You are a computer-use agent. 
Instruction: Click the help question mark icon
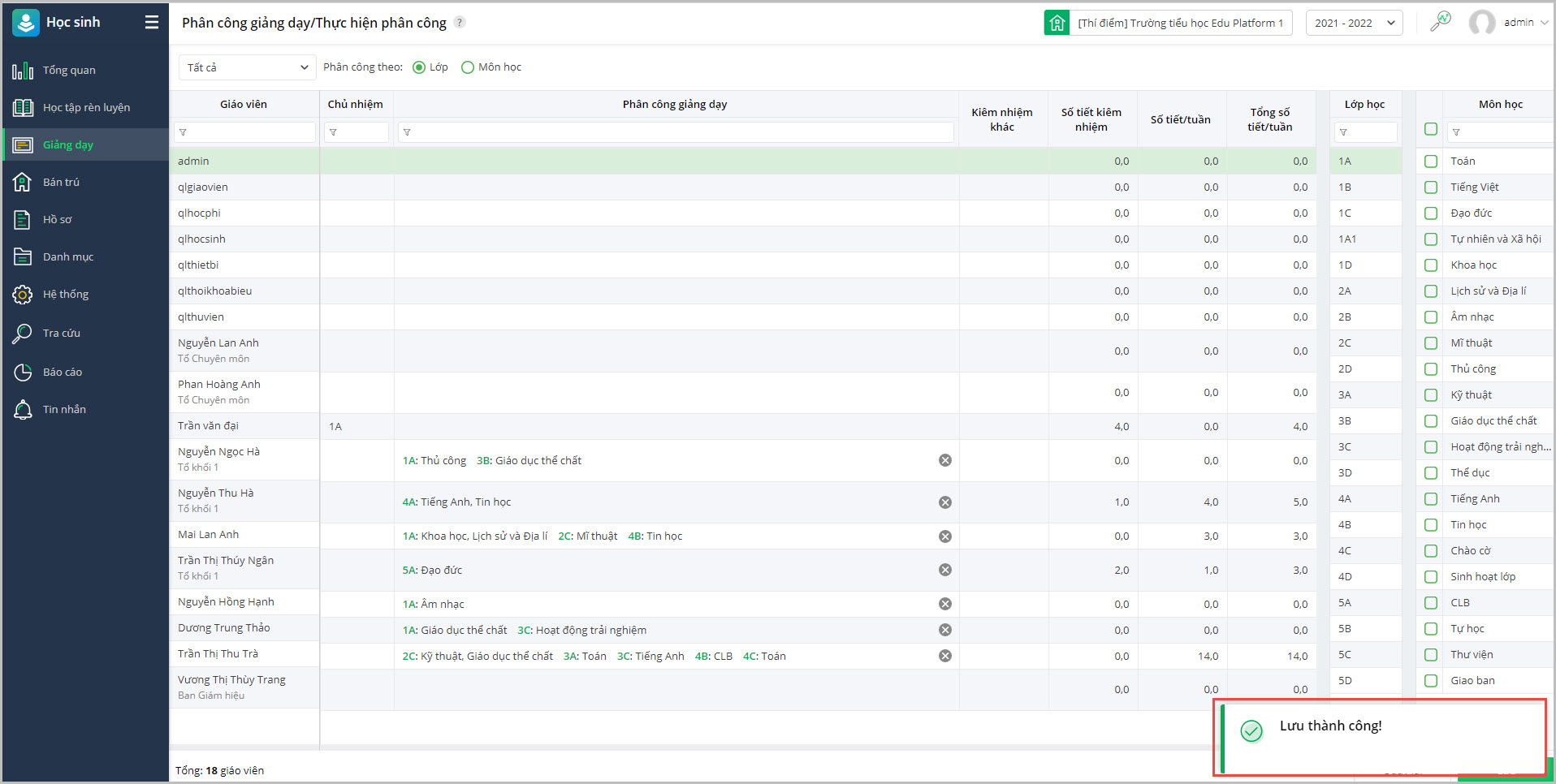tap(460, 23)
